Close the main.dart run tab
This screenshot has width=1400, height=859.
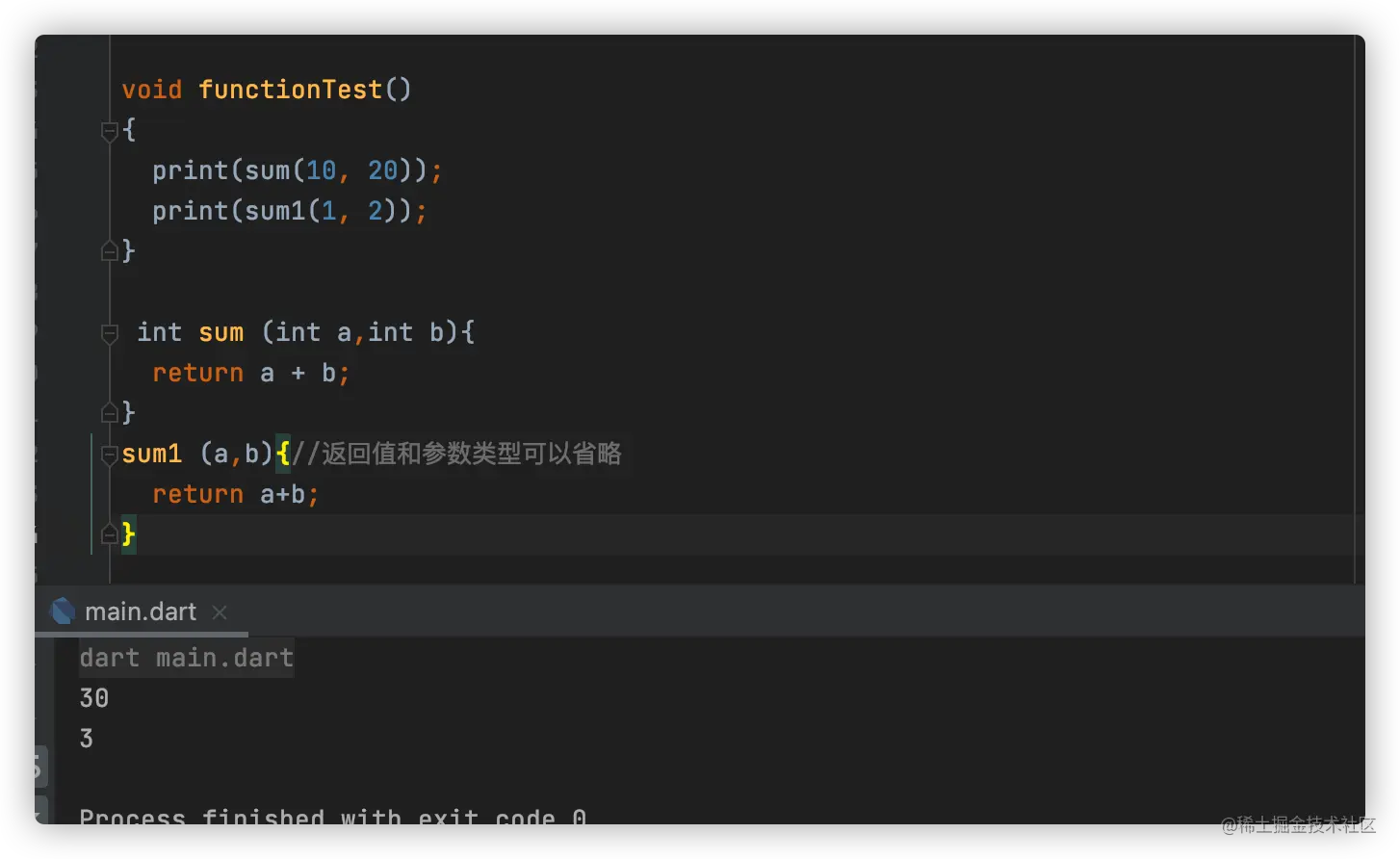(x=220, y=612)
